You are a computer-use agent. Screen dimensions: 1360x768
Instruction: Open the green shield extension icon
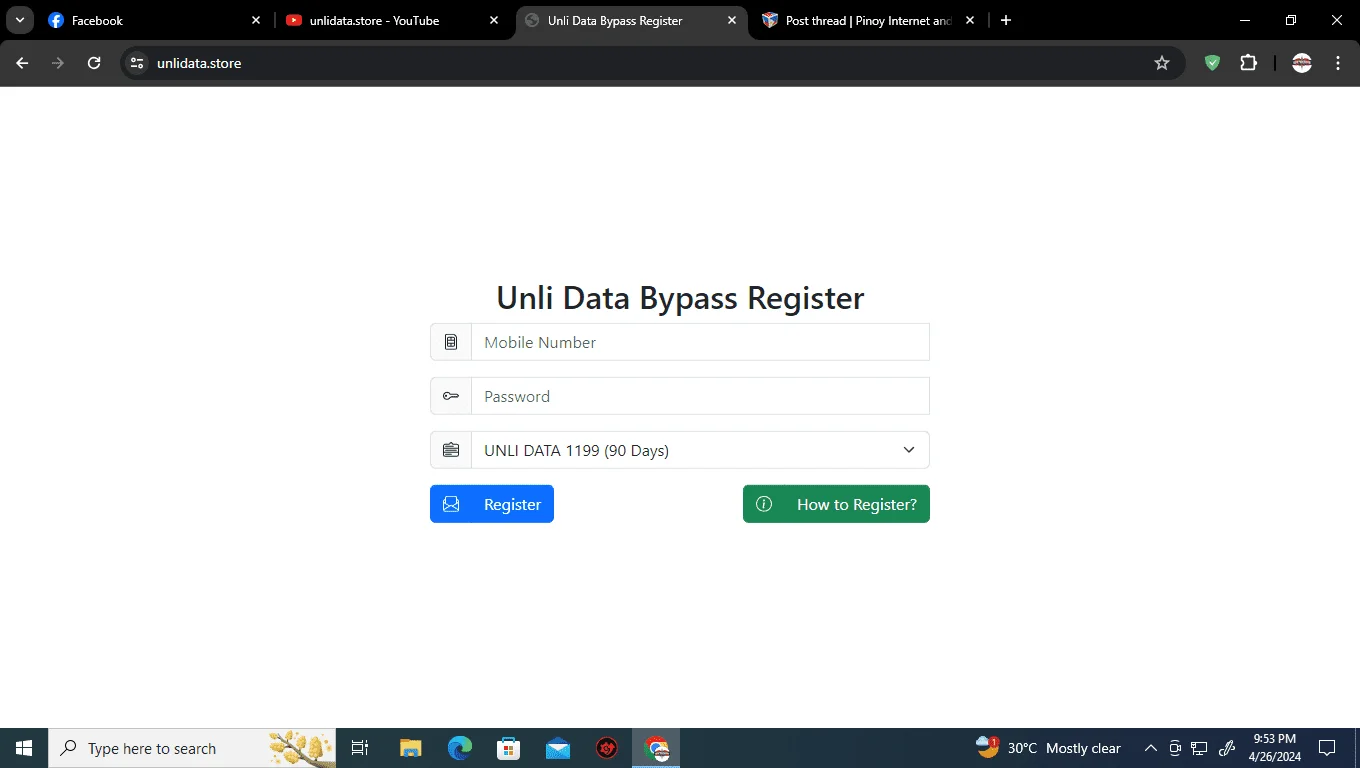pyautogui.click(x=1212, y=63)
